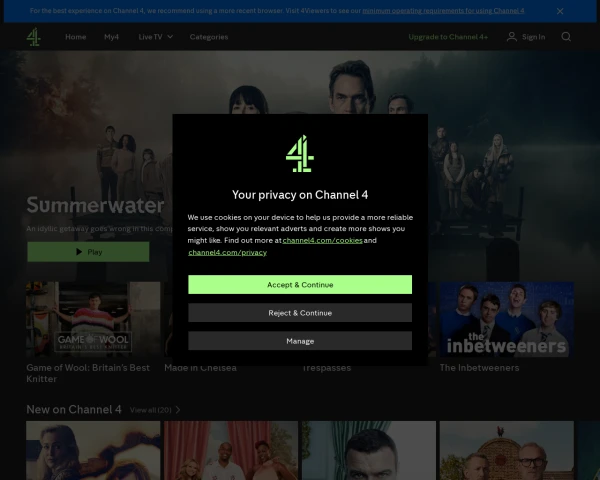Open the Game of Wool thumbnail

click(93, 320)
